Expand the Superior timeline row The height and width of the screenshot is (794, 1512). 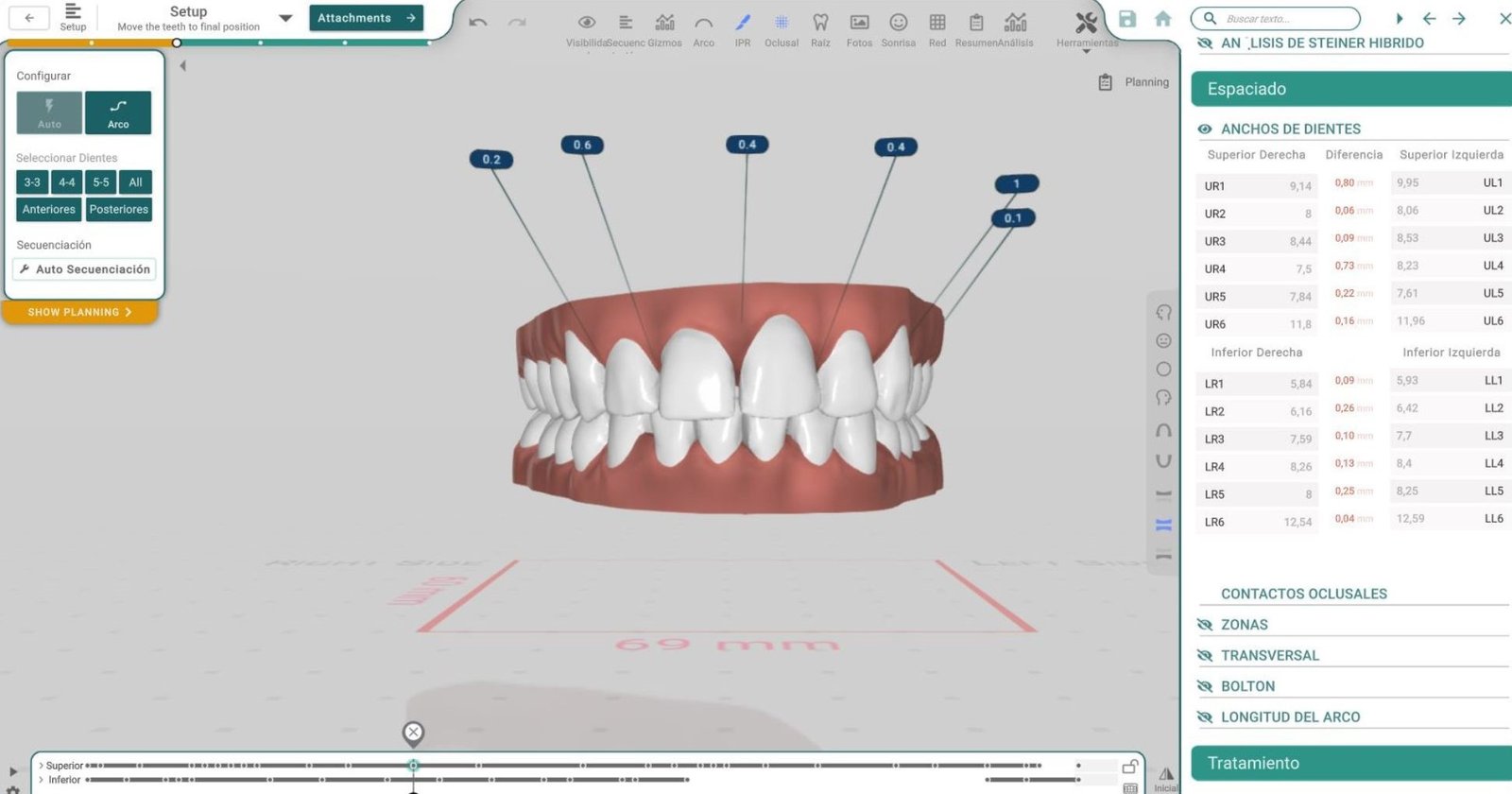[x=41, y=766]
